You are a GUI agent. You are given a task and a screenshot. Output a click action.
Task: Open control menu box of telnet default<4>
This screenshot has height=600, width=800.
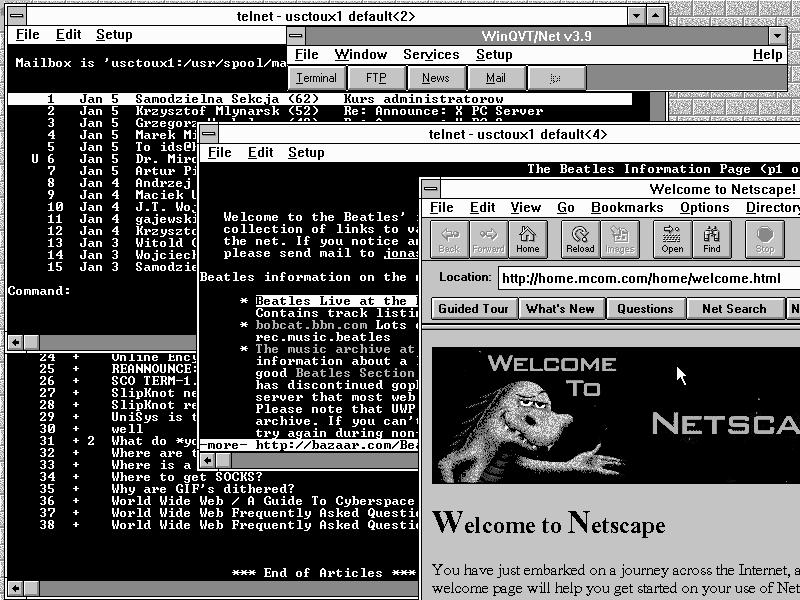pos(208,134)
